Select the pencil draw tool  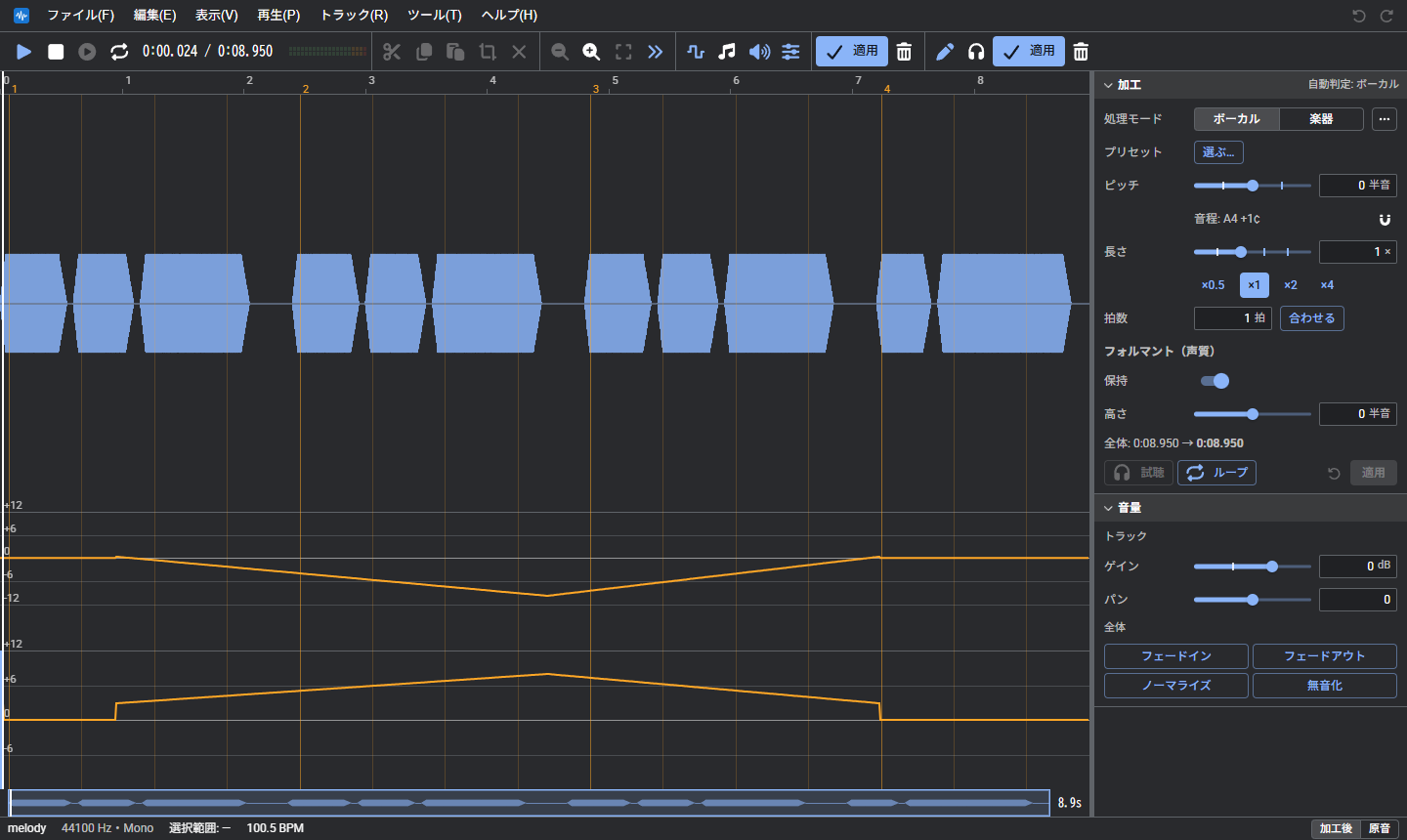tap(945, 52)
